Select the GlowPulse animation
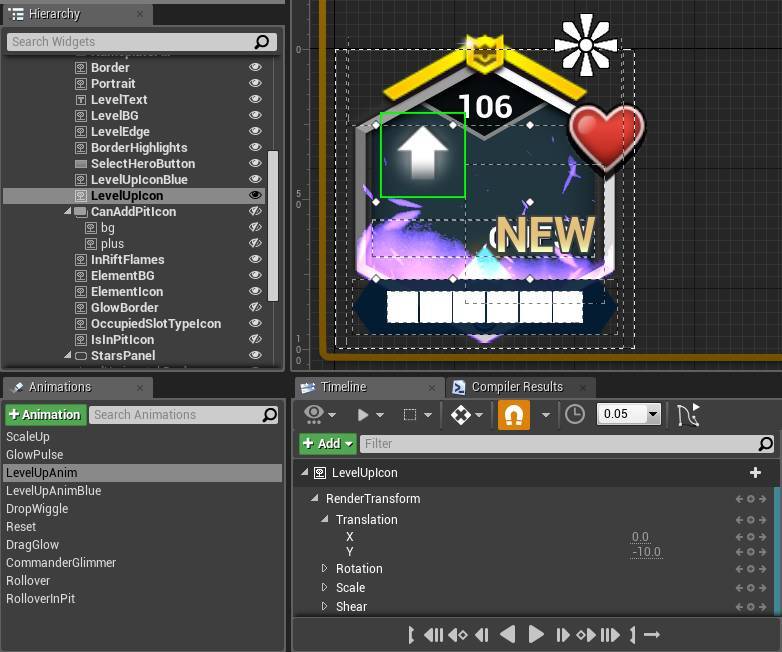This screenshot has width=782, height=652. 34,454
